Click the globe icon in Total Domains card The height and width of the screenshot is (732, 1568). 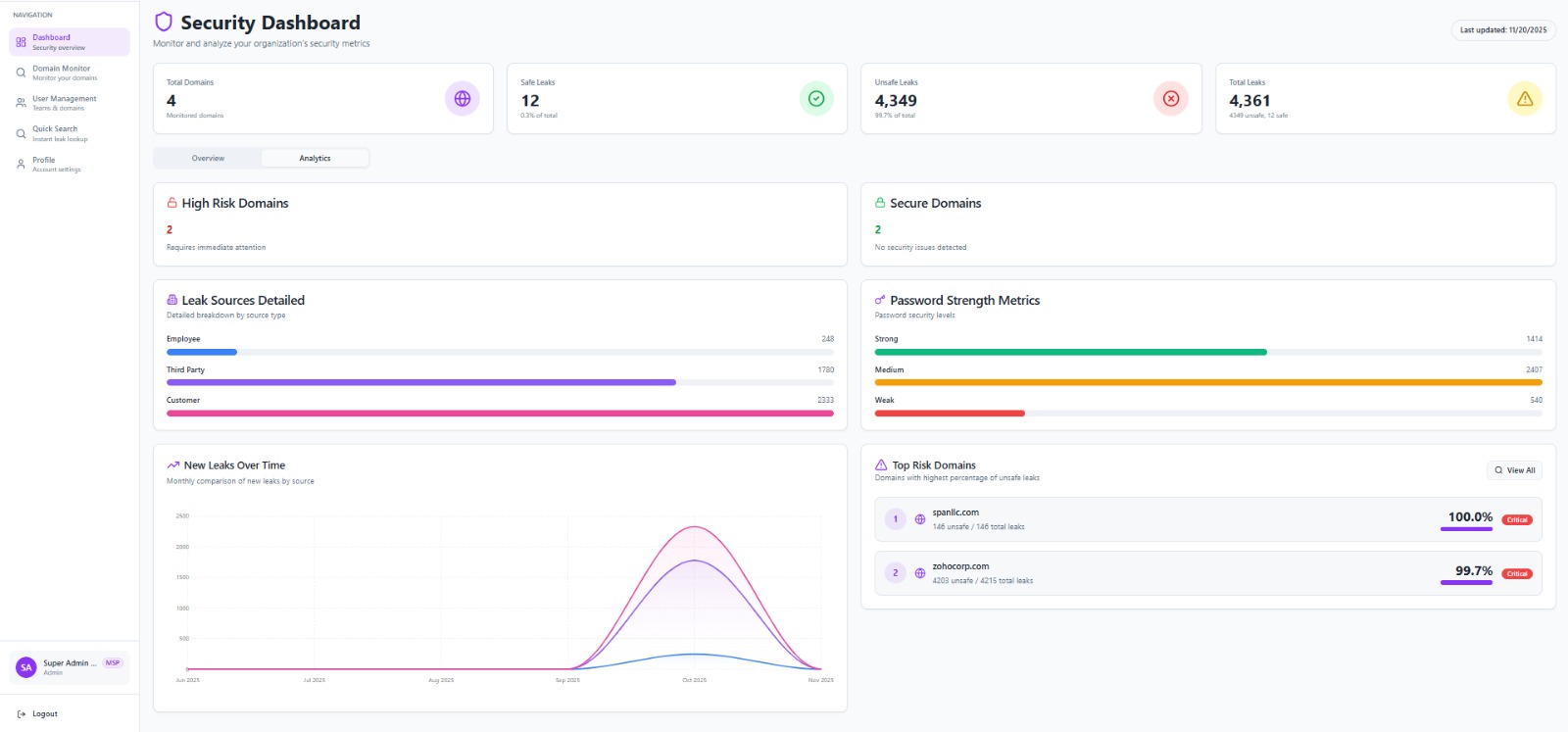[x=463, y=99]
